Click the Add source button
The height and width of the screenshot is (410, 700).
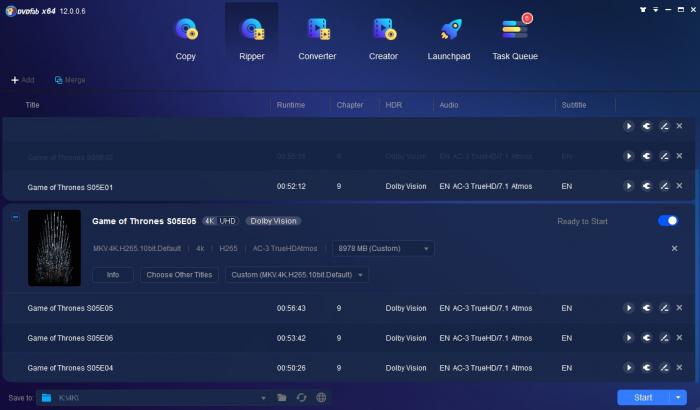click(x=22, y=80)
